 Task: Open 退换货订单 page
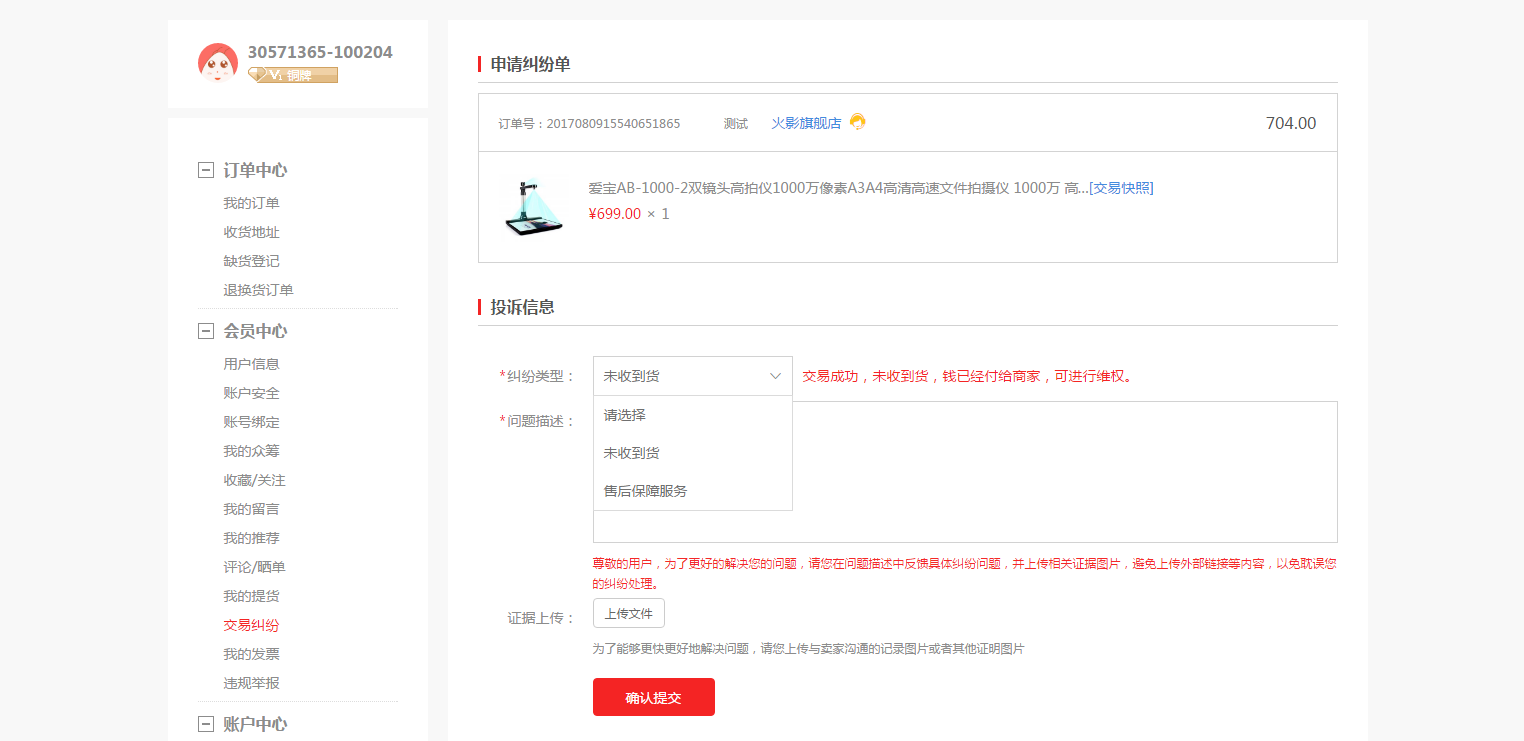coord(258,290)
